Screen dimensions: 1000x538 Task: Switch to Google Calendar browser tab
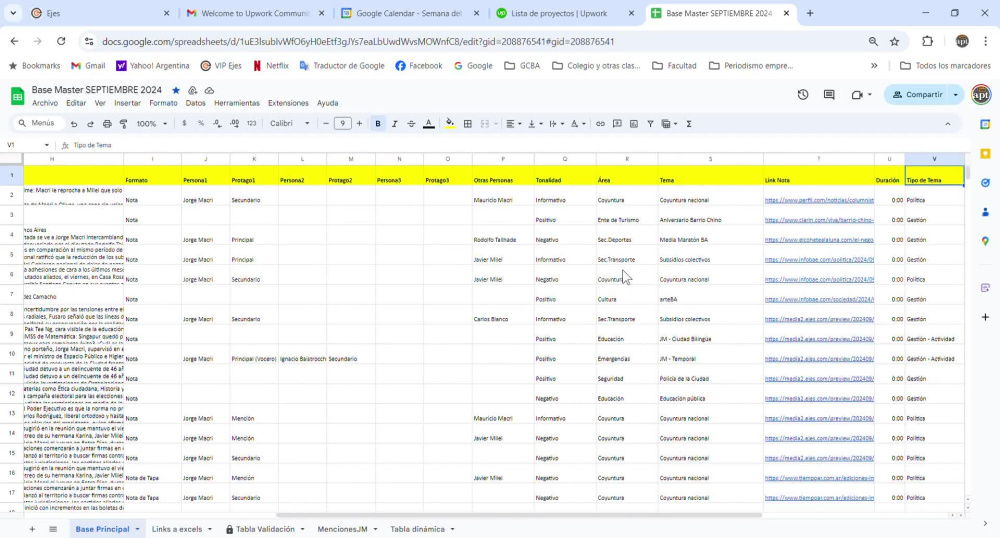coord(408,13)
